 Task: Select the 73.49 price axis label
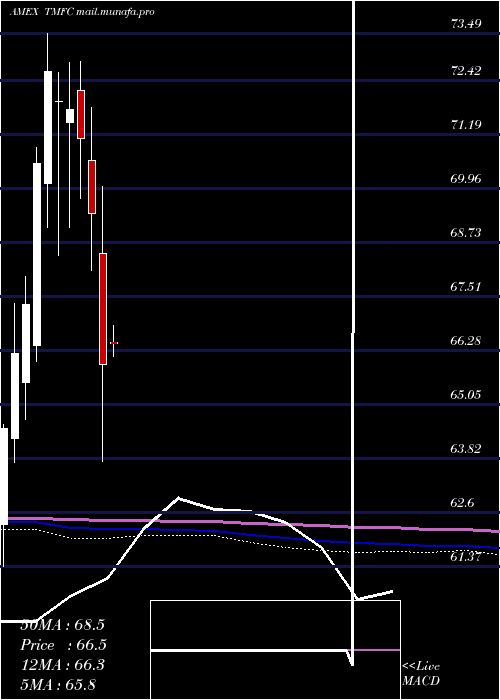point(466,24)
